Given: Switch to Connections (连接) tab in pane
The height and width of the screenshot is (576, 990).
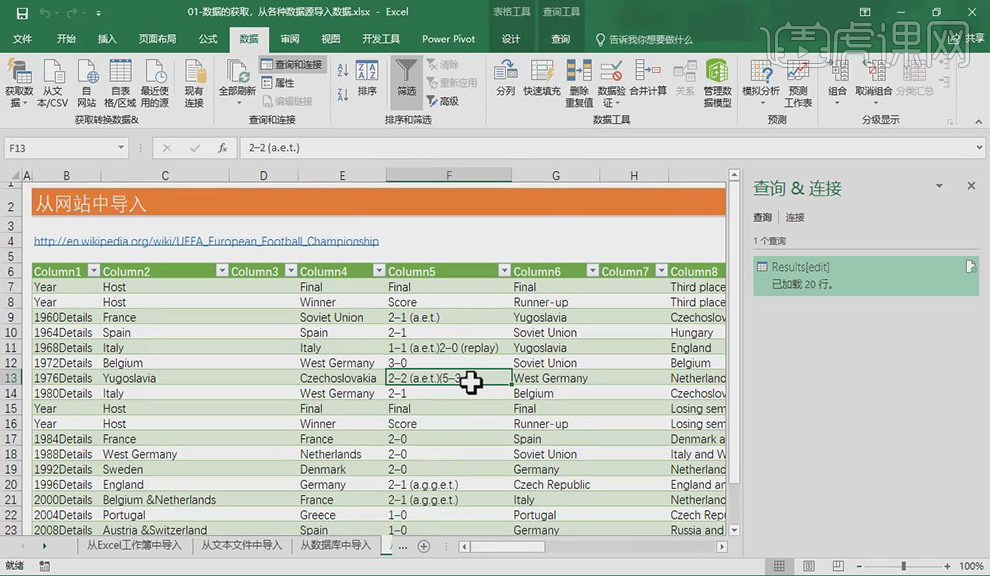Looking at the screenshot, I should click(x=794, y=217).
